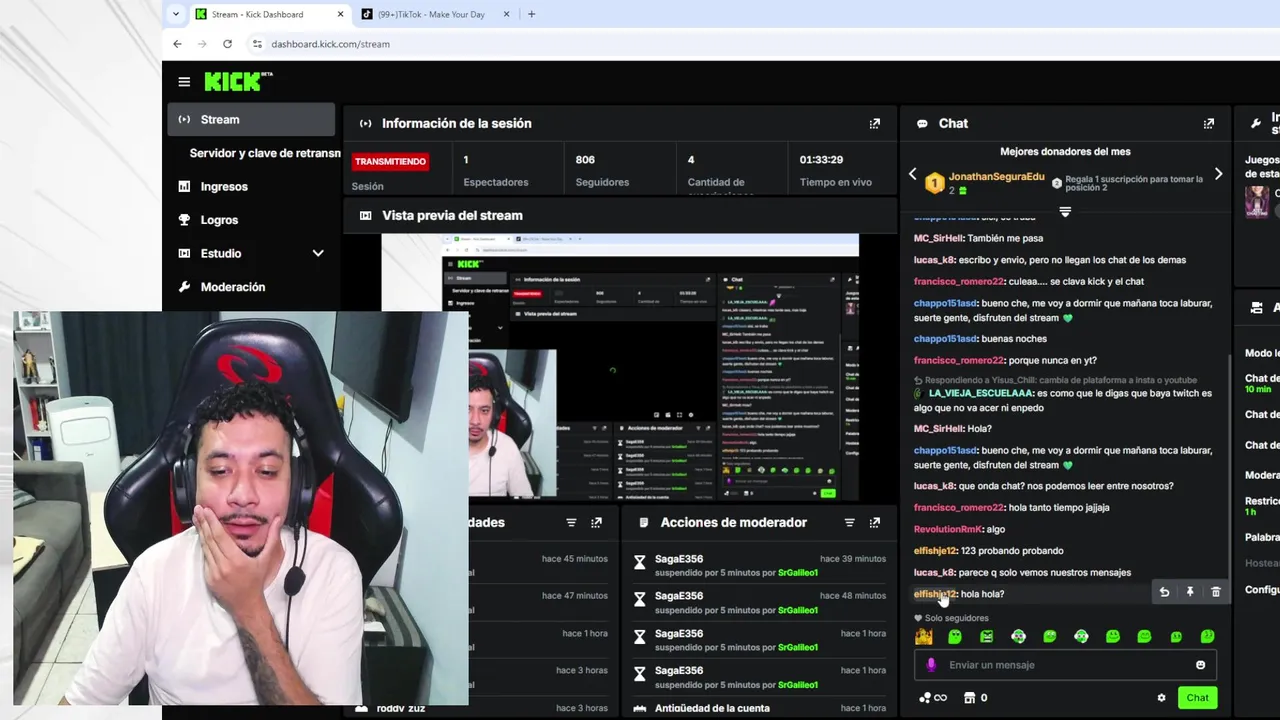Open the Kick sidebar hamburger menu
Image resolution: width=1280 pixels, height=720 pixels.
pos(184,82)
